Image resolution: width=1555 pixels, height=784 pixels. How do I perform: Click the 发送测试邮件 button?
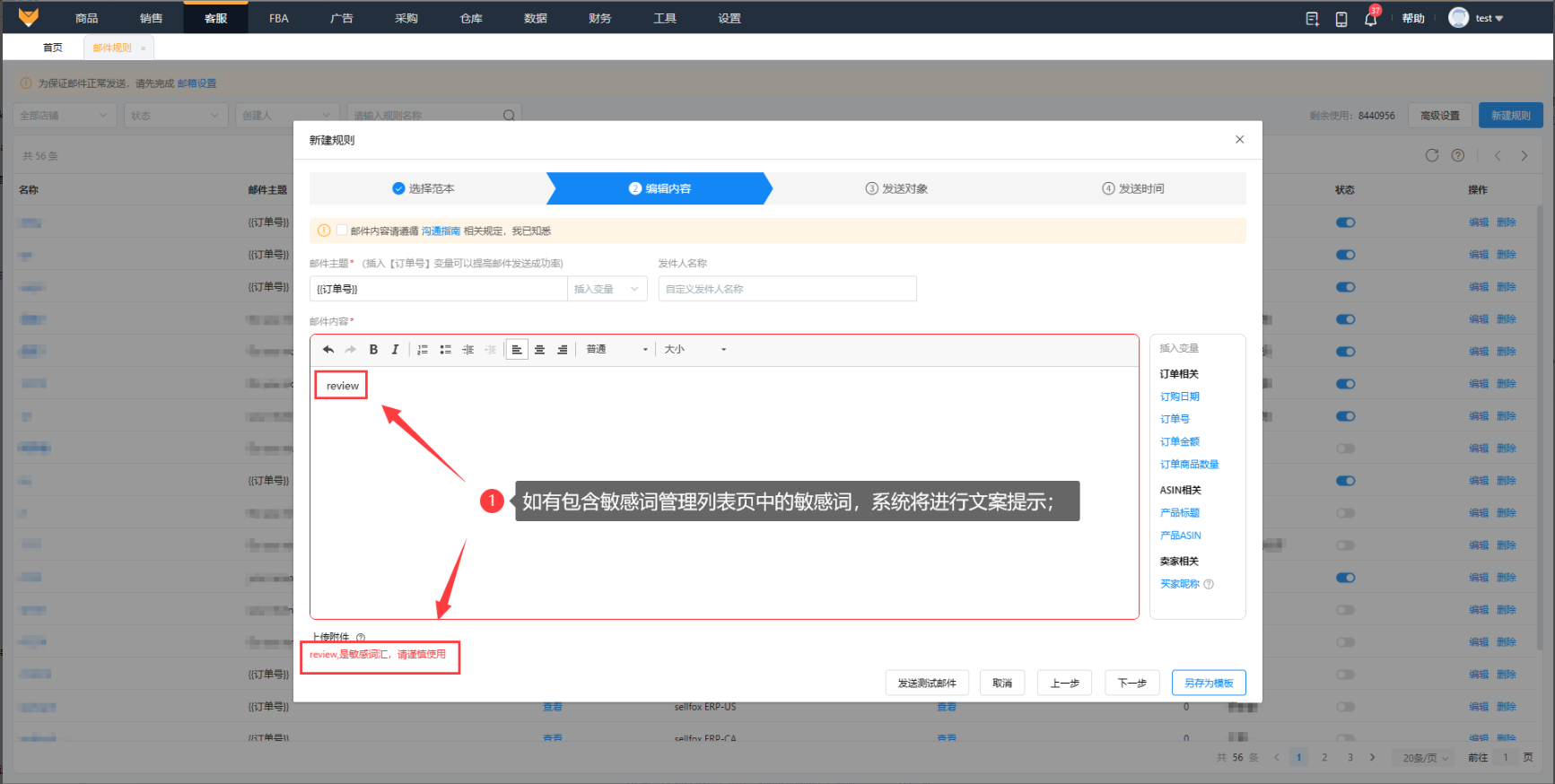coord(927,683)
